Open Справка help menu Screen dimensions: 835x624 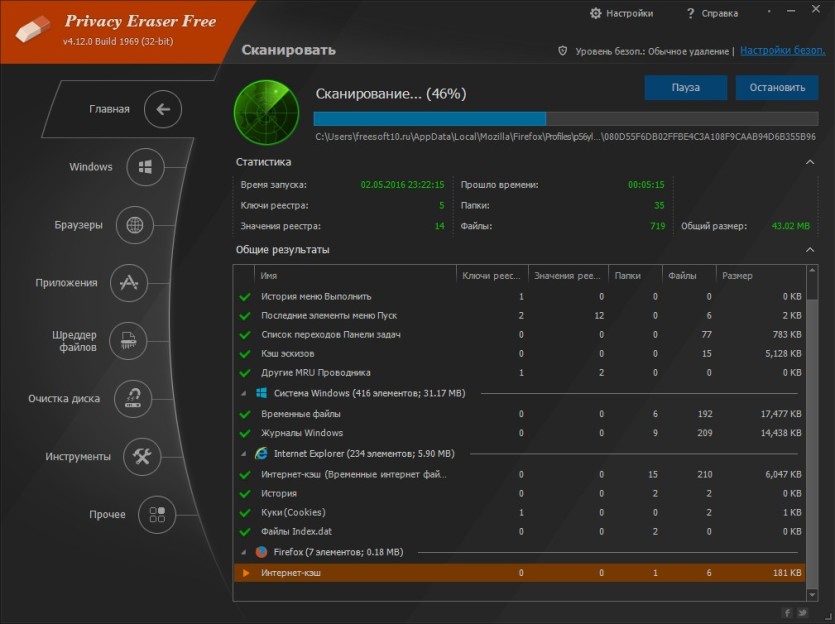(x=713, y=13)
